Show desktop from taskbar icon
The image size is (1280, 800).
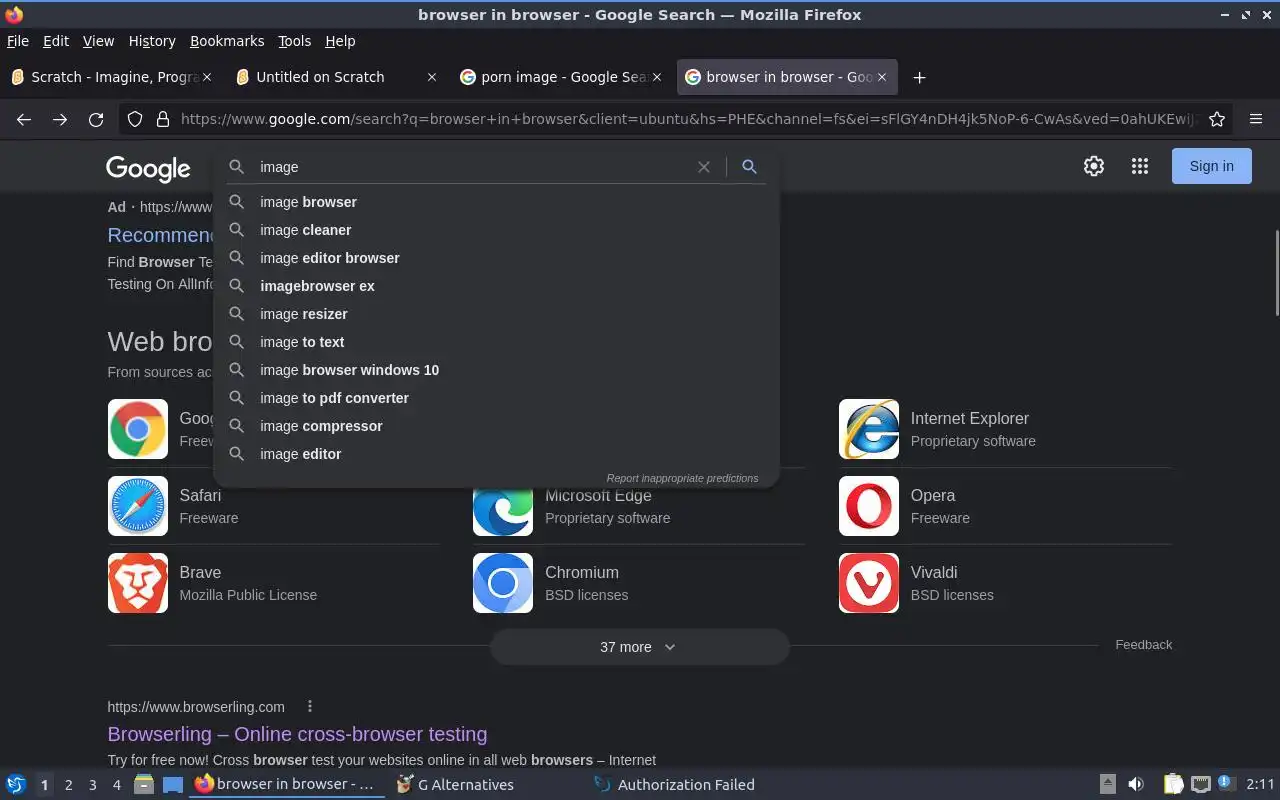[x=173, y=784]
